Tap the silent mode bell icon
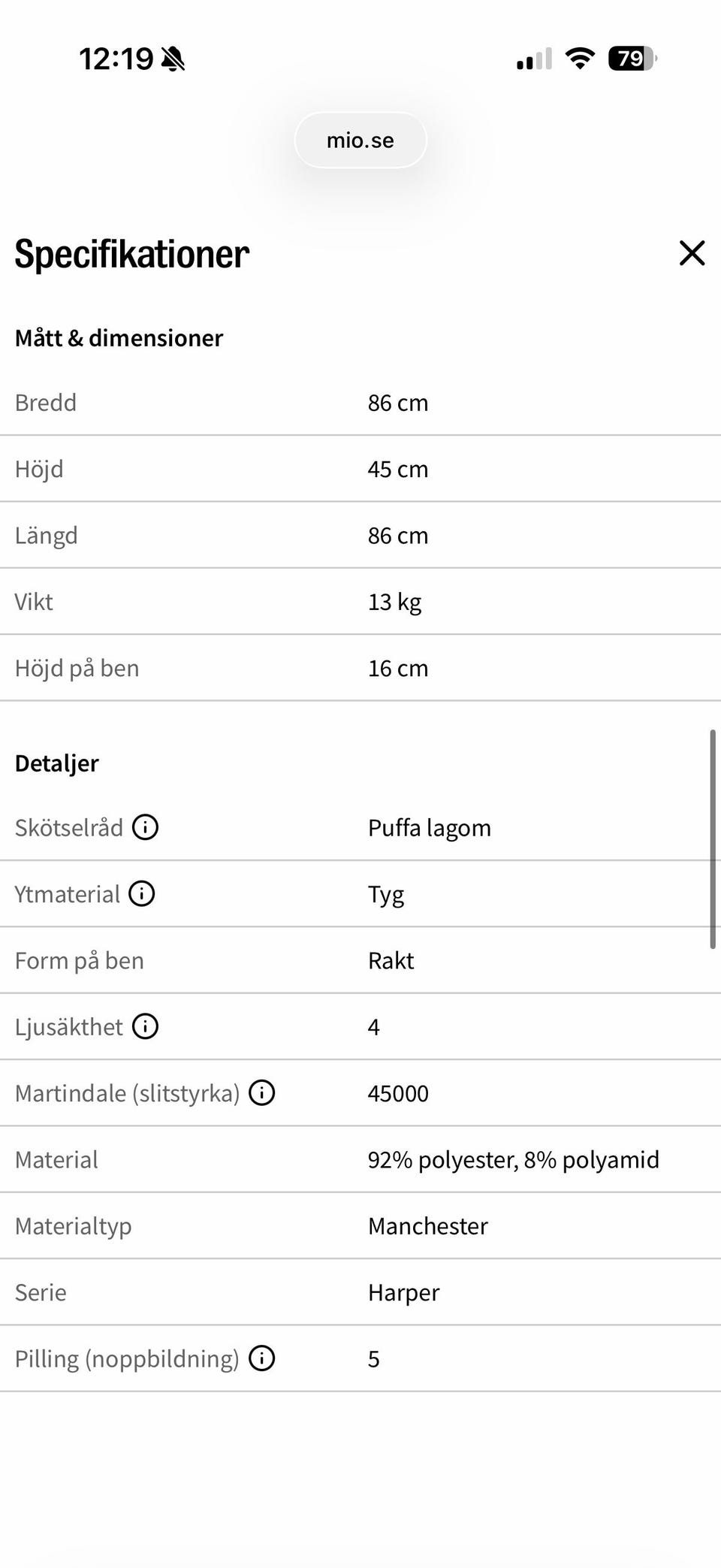 [x=173, y=59]
